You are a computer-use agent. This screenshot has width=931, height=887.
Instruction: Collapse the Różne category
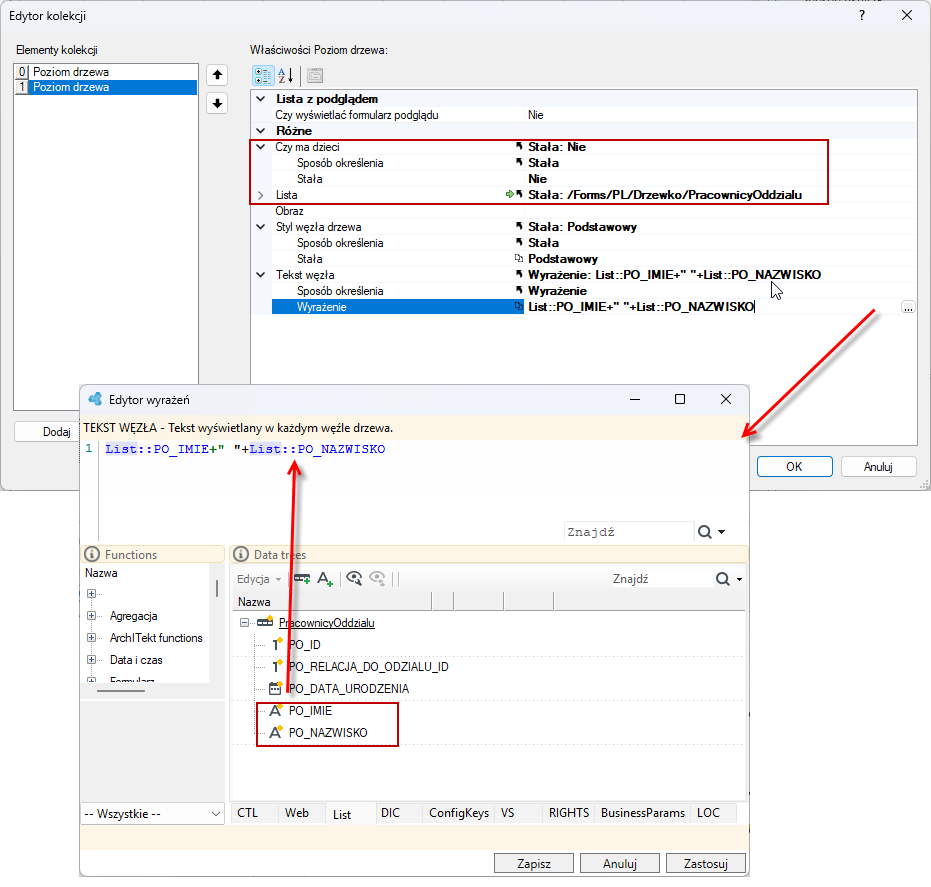(261, 131)
